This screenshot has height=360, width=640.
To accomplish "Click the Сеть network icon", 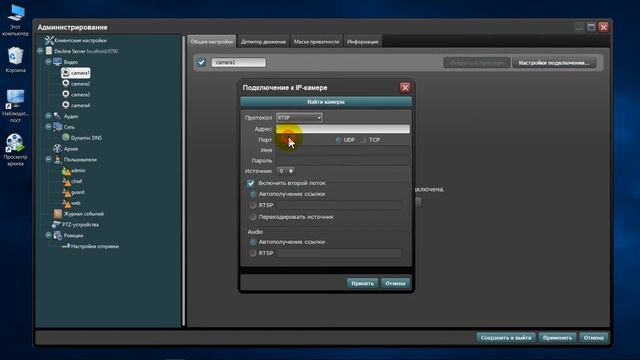I will [x=58, y=127].
